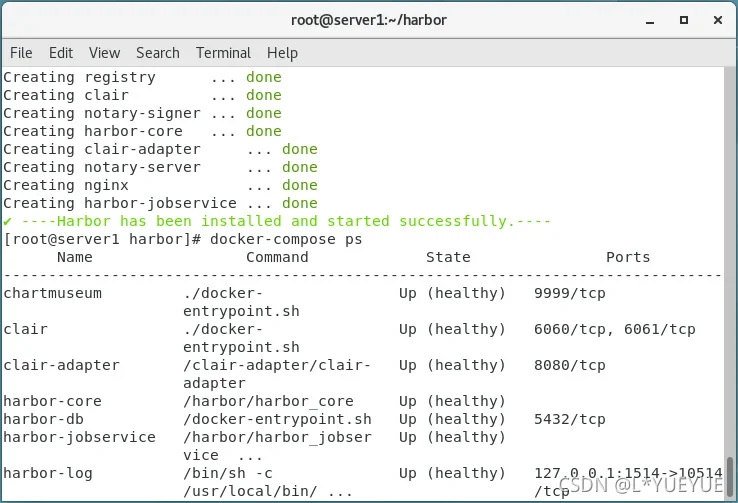Click the 5432/tcp port value
Viewport: 738px width, 503px height.
[570, 419]
